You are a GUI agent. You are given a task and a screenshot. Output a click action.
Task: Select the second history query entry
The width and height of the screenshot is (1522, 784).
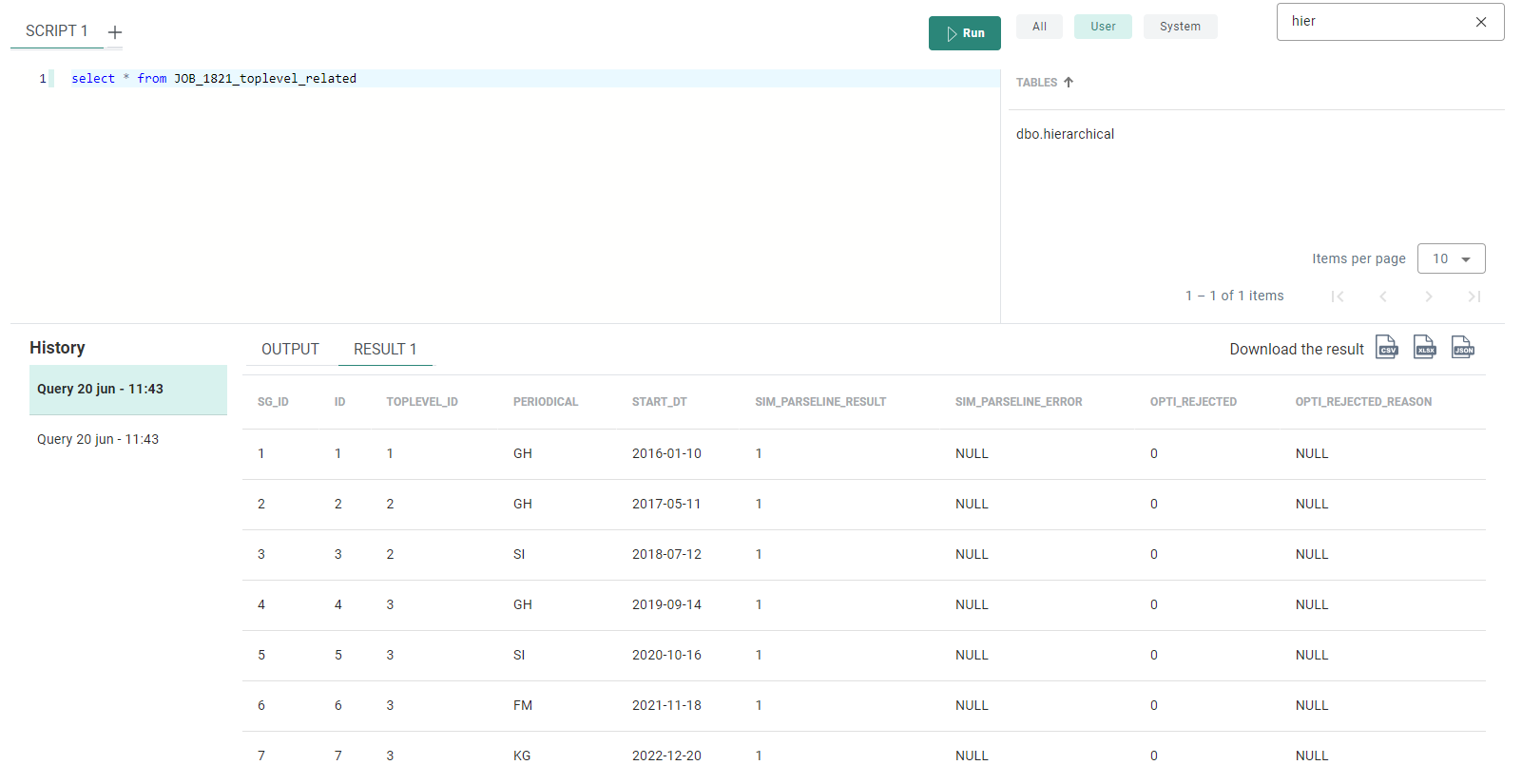(98, 439)
